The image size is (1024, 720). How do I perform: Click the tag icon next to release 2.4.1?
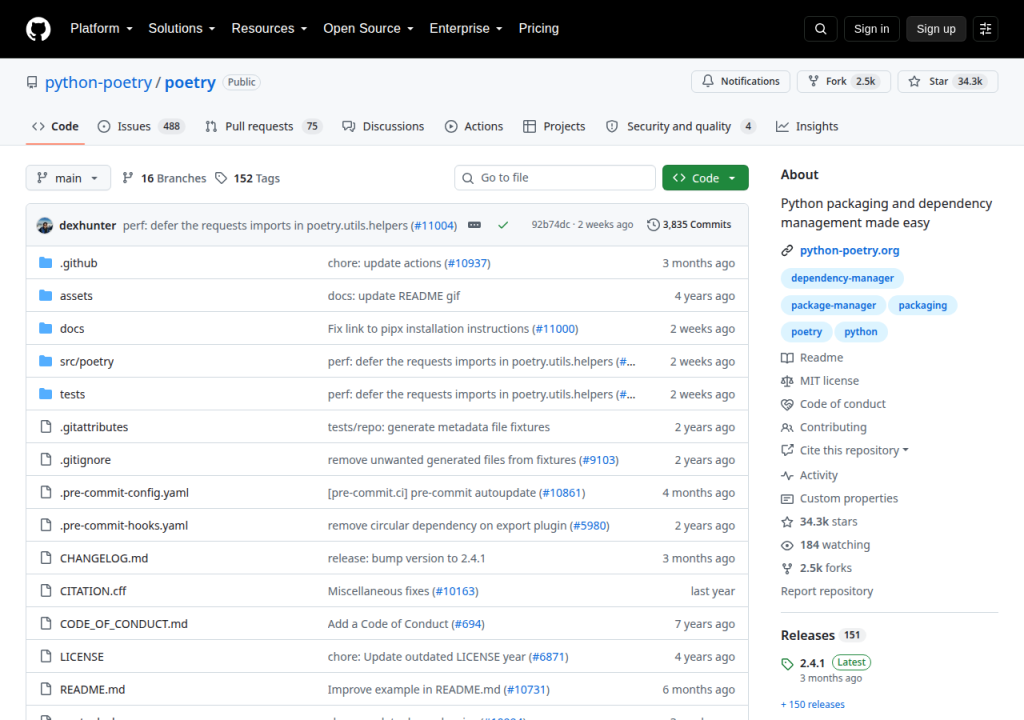tap(787, 664)
